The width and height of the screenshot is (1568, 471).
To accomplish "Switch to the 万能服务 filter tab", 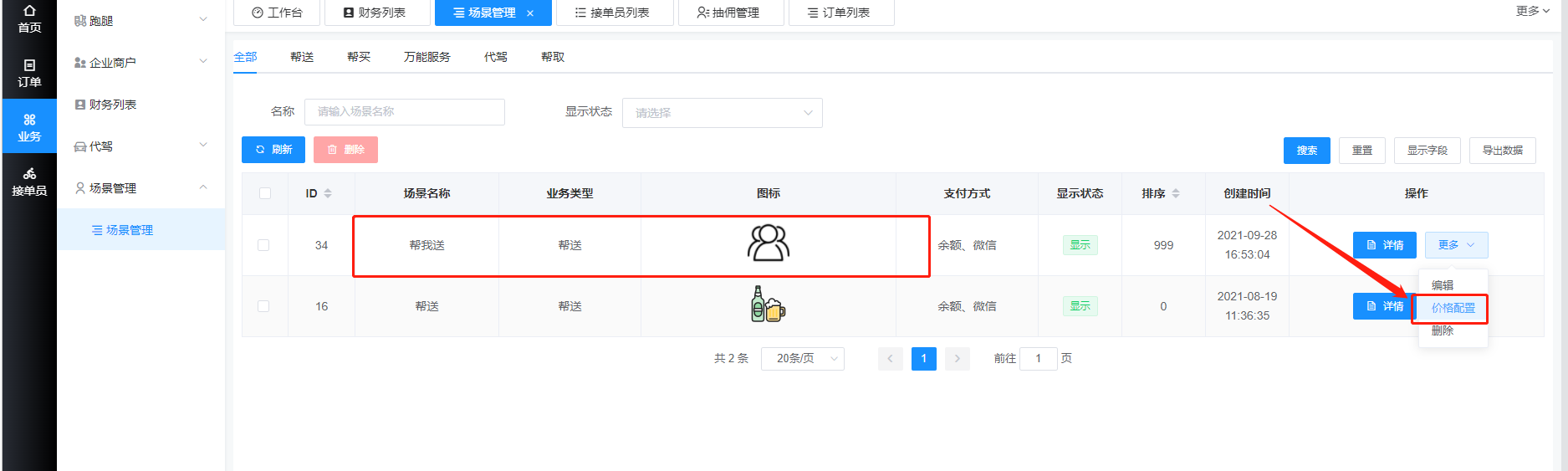I will click(x=427, y=57).
